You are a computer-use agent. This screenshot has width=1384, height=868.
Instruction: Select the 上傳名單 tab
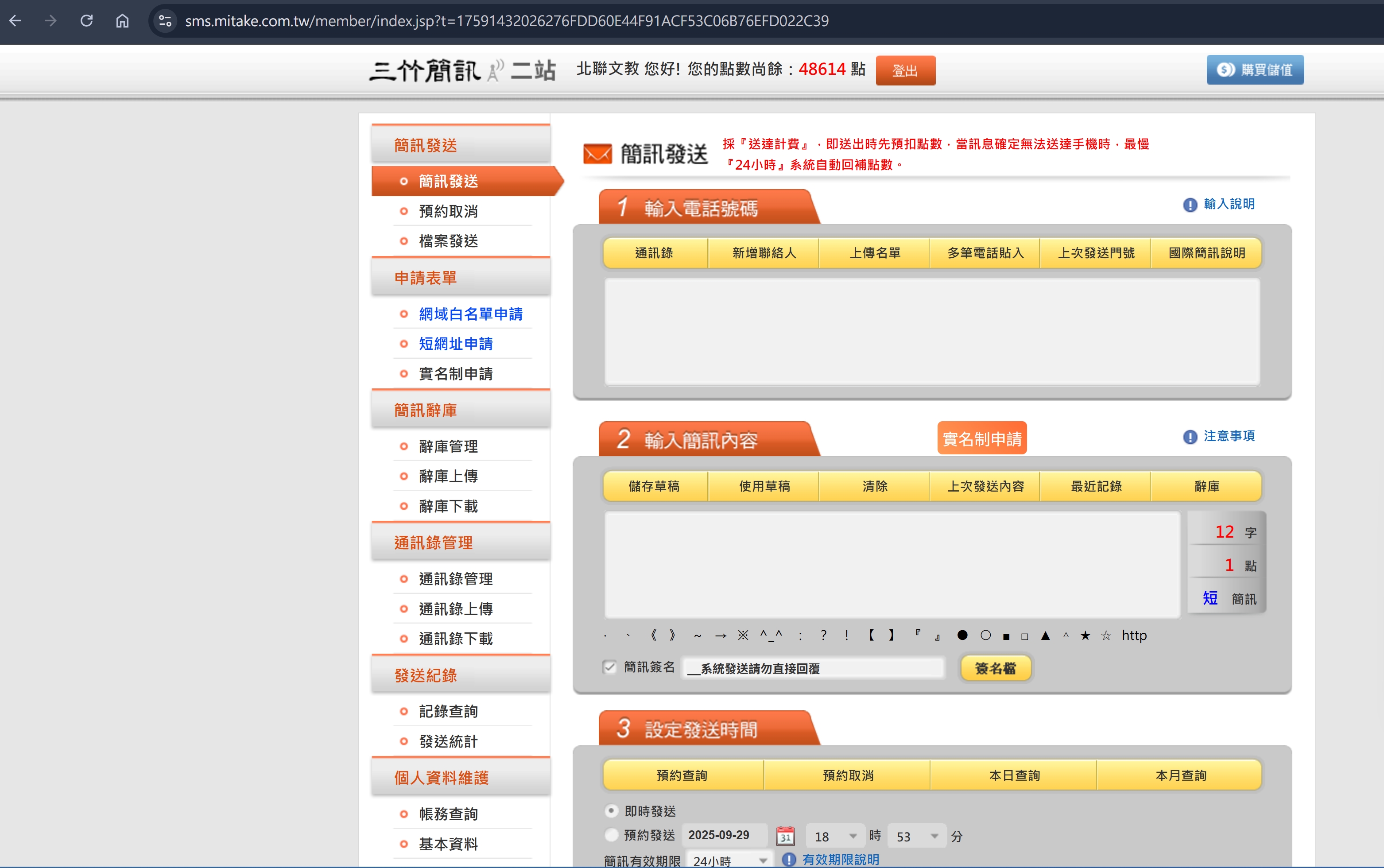(875, 252)
